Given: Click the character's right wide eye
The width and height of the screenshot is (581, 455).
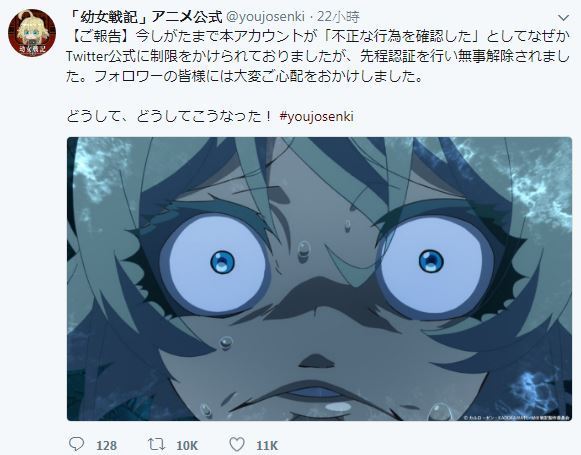Looking at the screenshot, I should point(433,264).
